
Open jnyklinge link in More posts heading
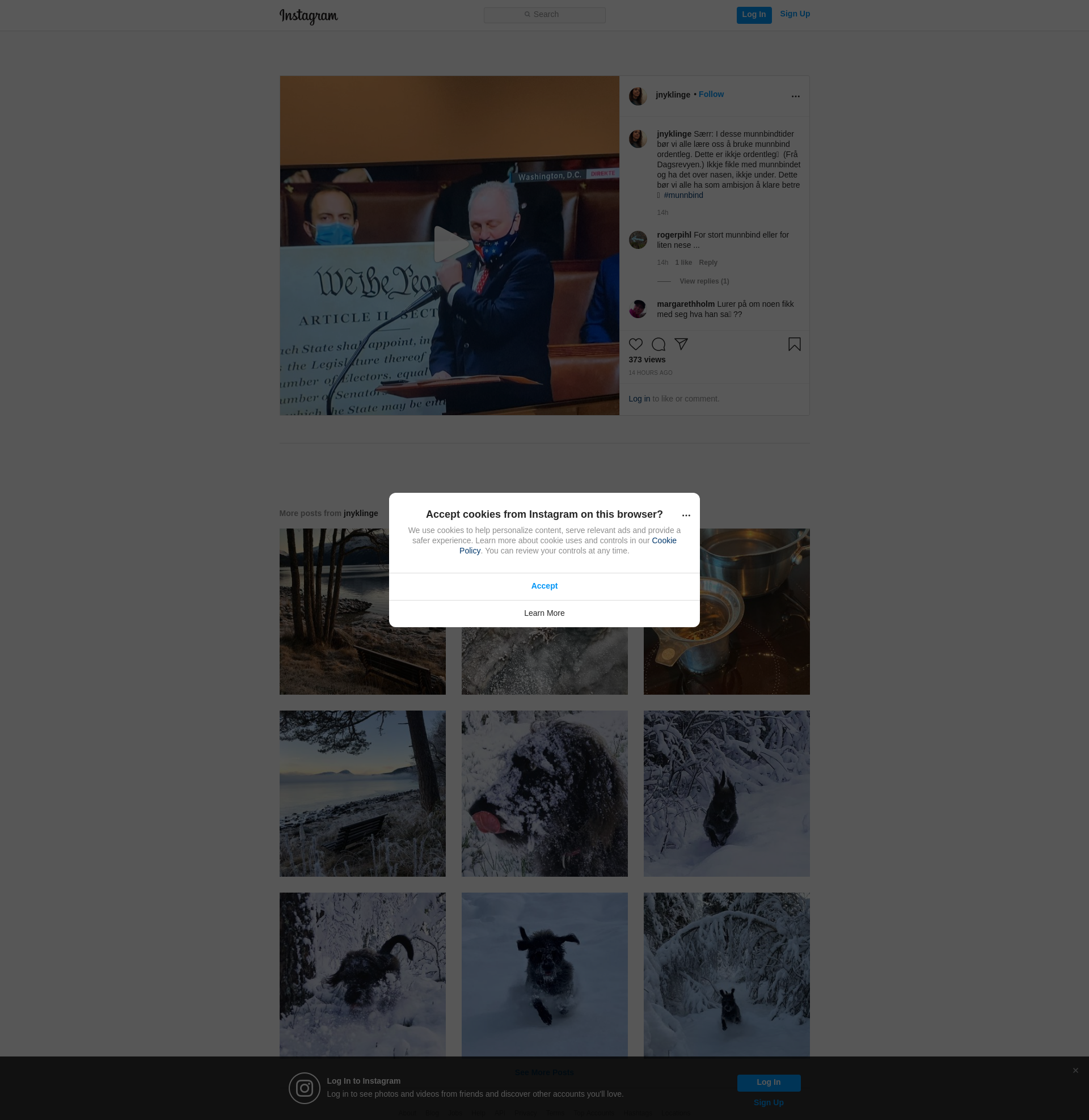coord(360,513)
